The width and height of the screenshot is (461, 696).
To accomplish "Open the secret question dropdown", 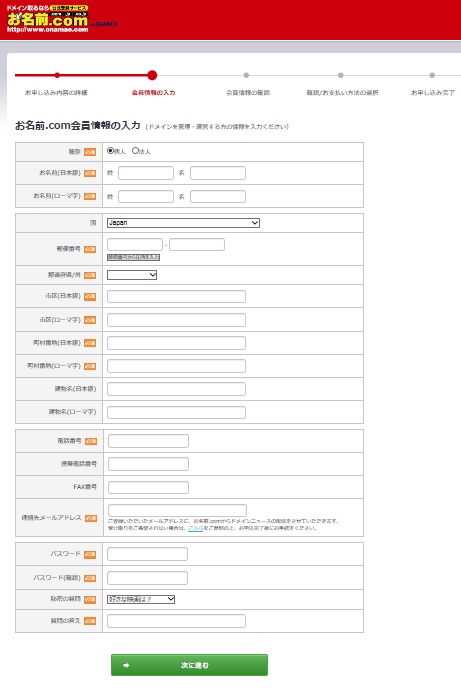I will click(141, 599).
